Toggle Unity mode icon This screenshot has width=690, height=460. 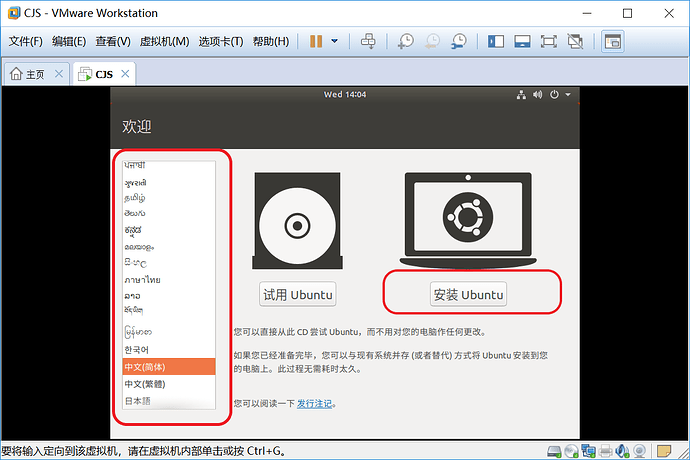(x=575, y=41)
